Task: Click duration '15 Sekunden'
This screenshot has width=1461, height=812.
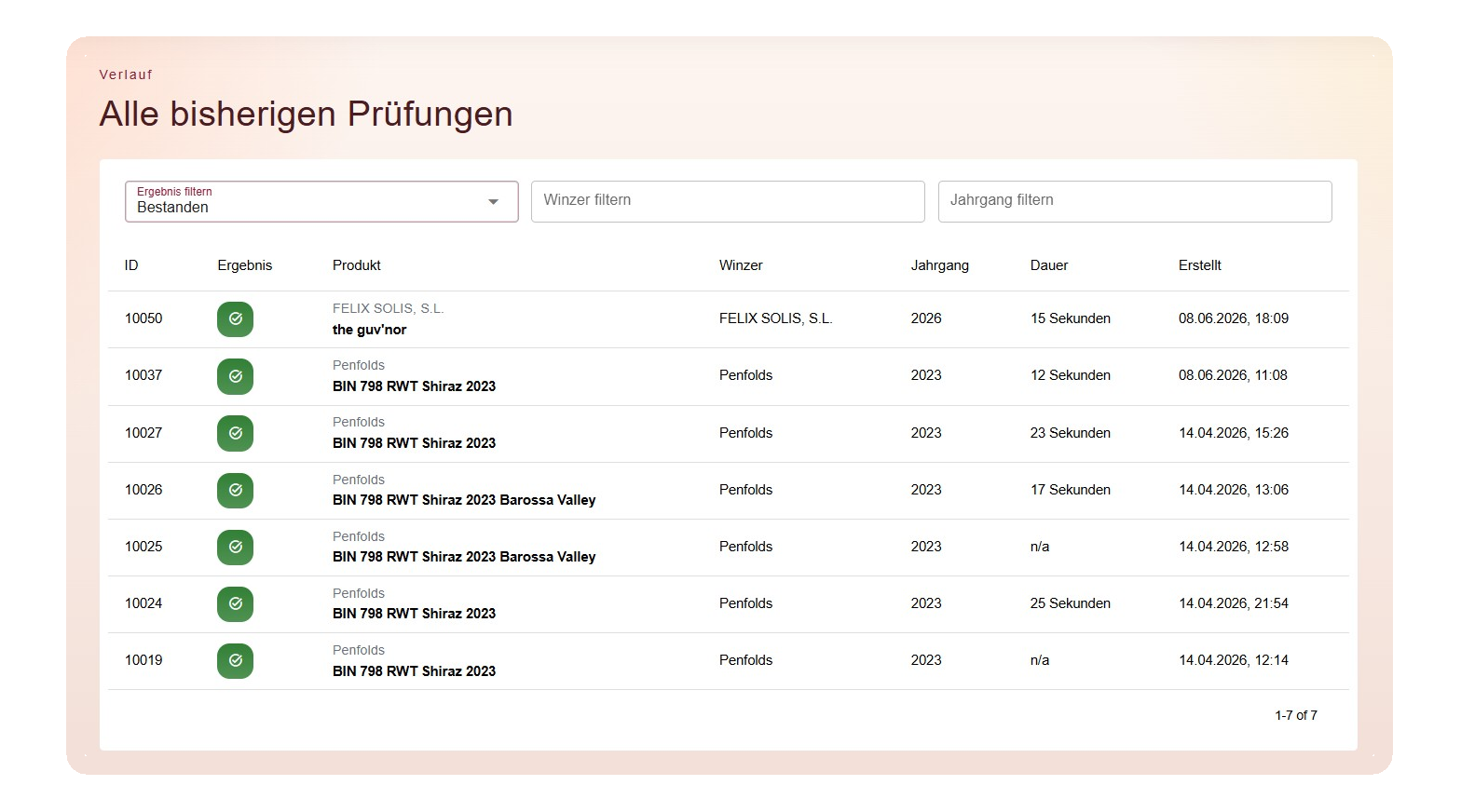Action: point(1071,318)
